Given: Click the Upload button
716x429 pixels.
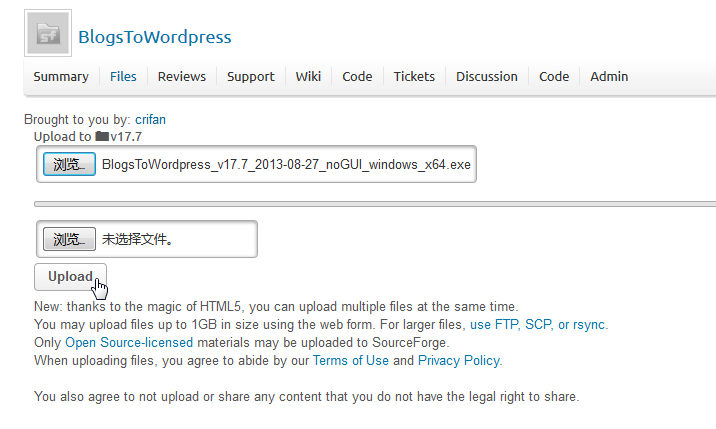Looking at the screenshot, I should [70, 277].
